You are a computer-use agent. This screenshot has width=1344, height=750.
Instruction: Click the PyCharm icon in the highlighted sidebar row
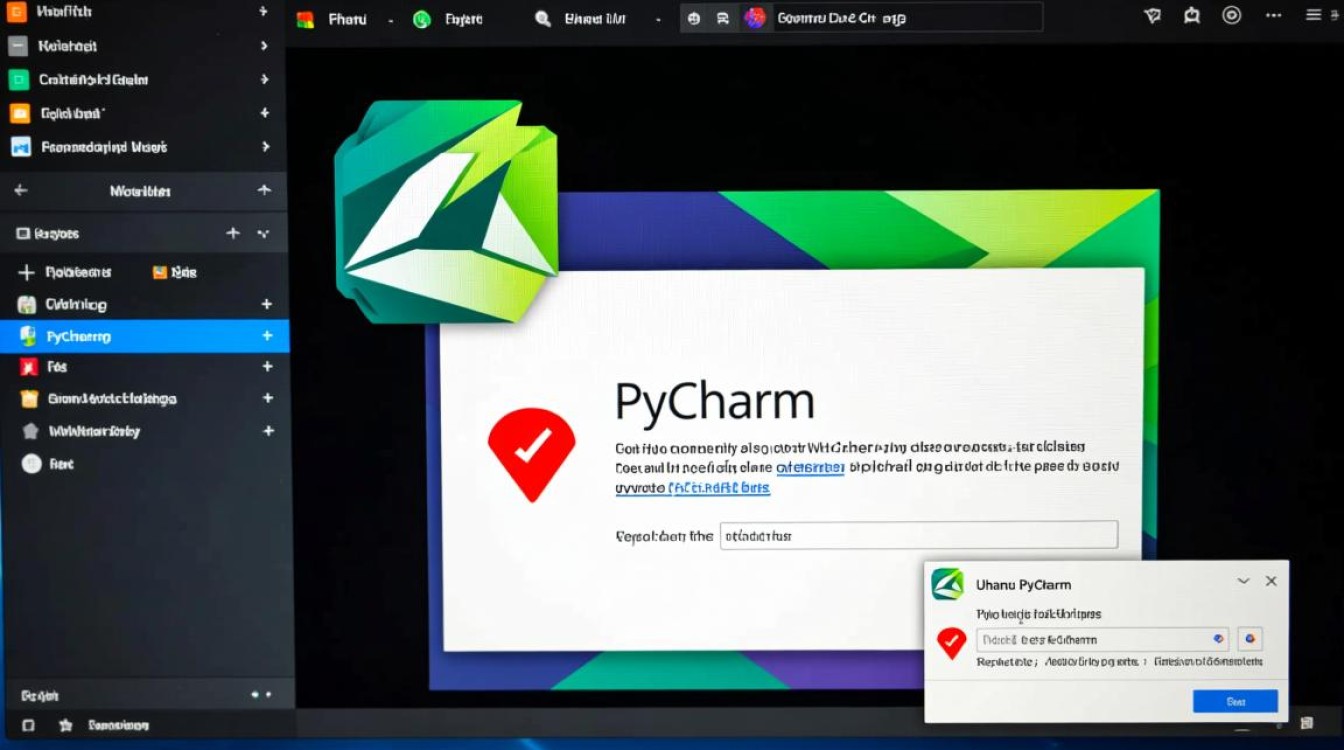28,336
